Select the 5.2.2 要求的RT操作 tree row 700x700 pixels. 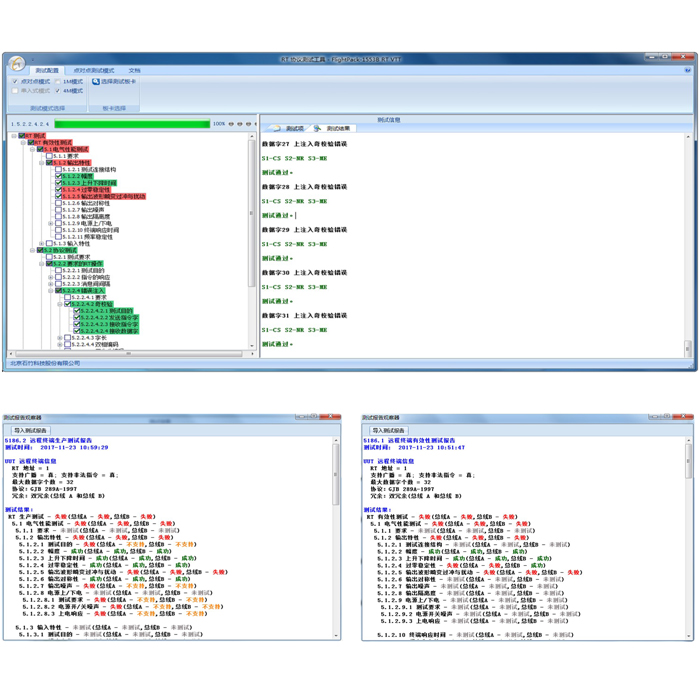pos(78,264)
